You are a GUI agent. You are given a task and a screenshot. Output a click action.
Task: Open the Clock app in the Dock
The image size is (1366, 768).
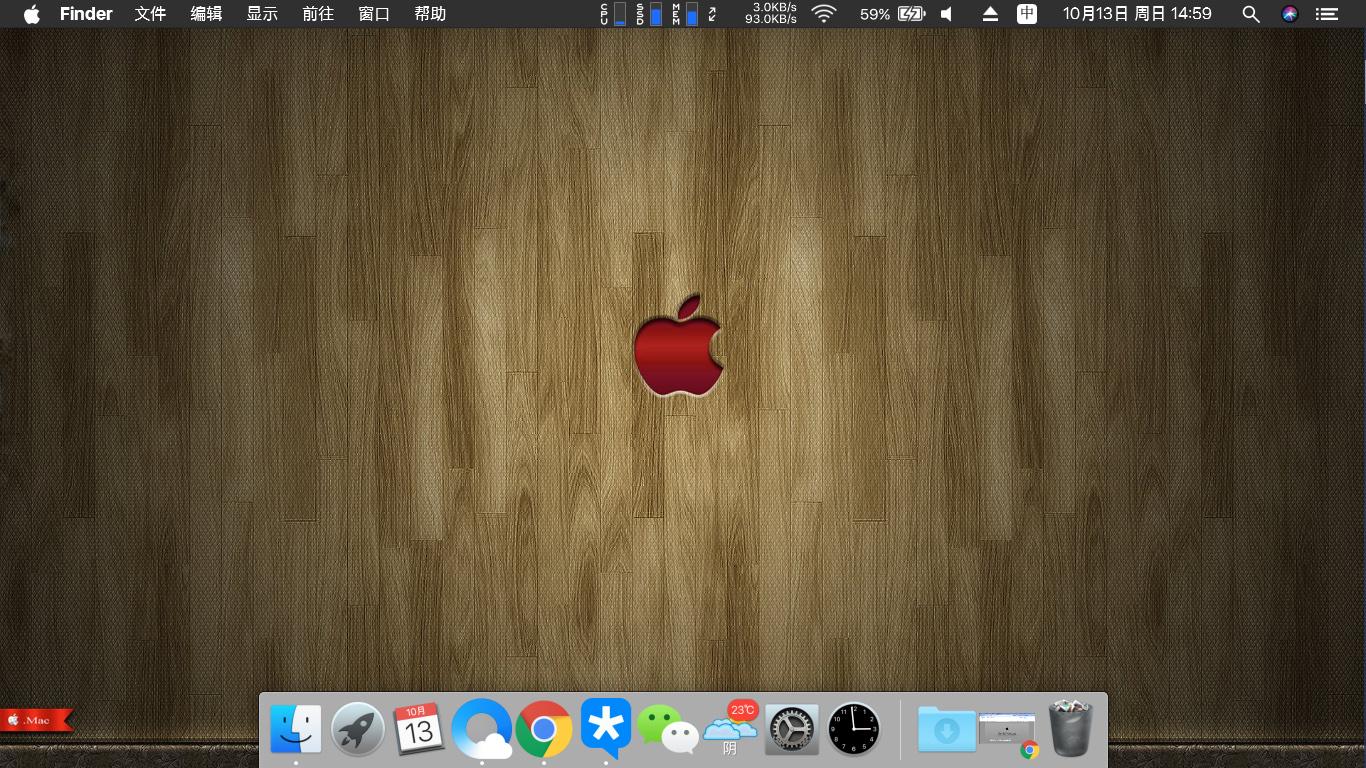(x=853, y=730)
